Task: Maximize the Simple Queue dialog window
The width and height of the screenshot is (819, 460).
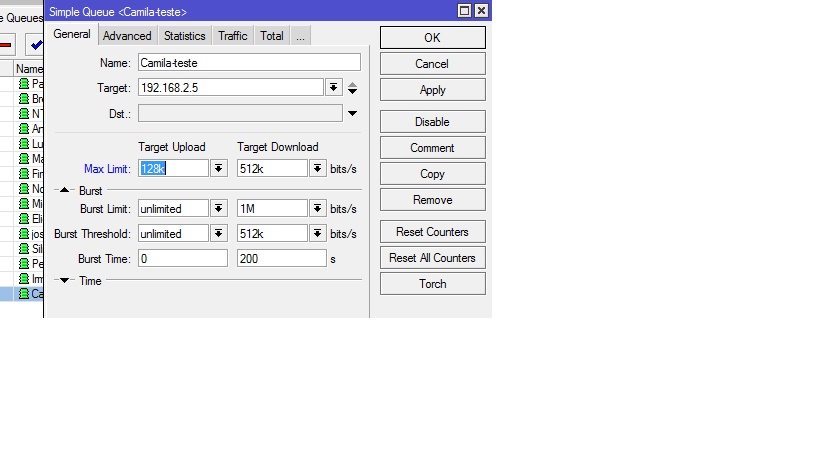Action: 464,10
